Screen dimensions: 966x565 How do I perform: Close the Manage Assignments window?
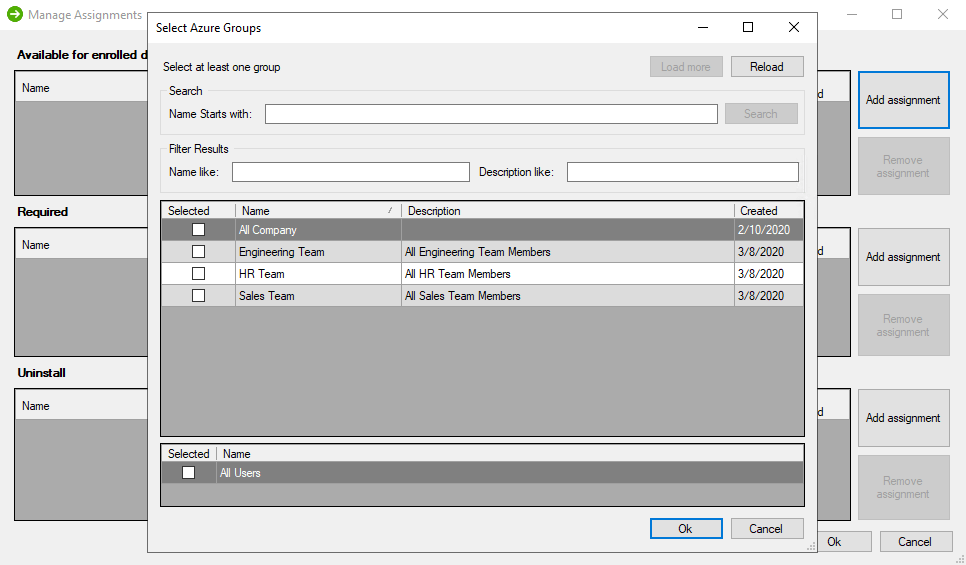[x=943, y=14]
